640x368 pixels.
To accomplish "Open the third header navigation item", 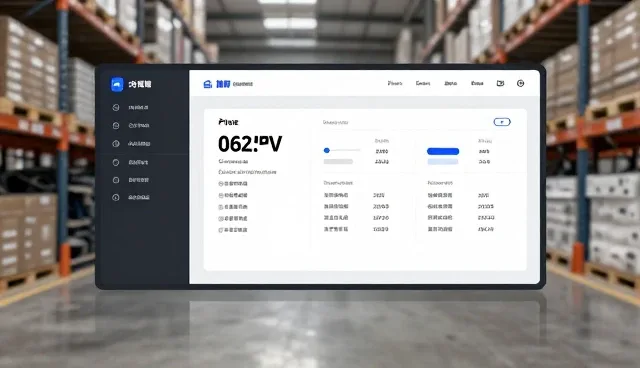I will (x=451, y=83).
